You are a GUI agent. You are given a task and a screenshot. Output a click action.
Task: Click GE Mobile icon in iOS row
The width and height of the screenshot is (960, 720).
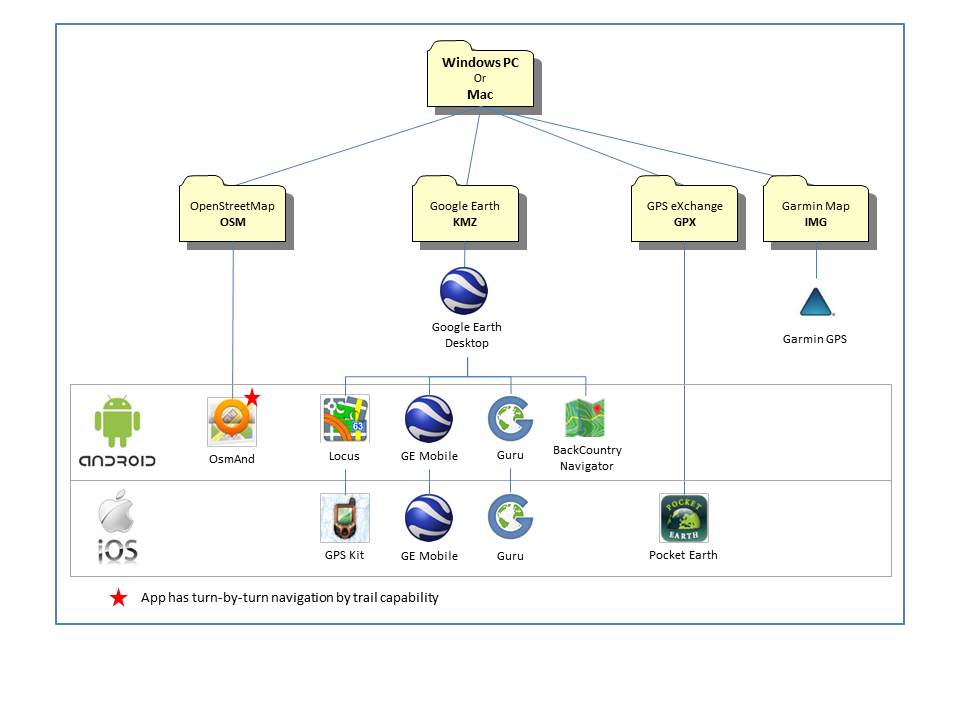(x=429, y=518)
